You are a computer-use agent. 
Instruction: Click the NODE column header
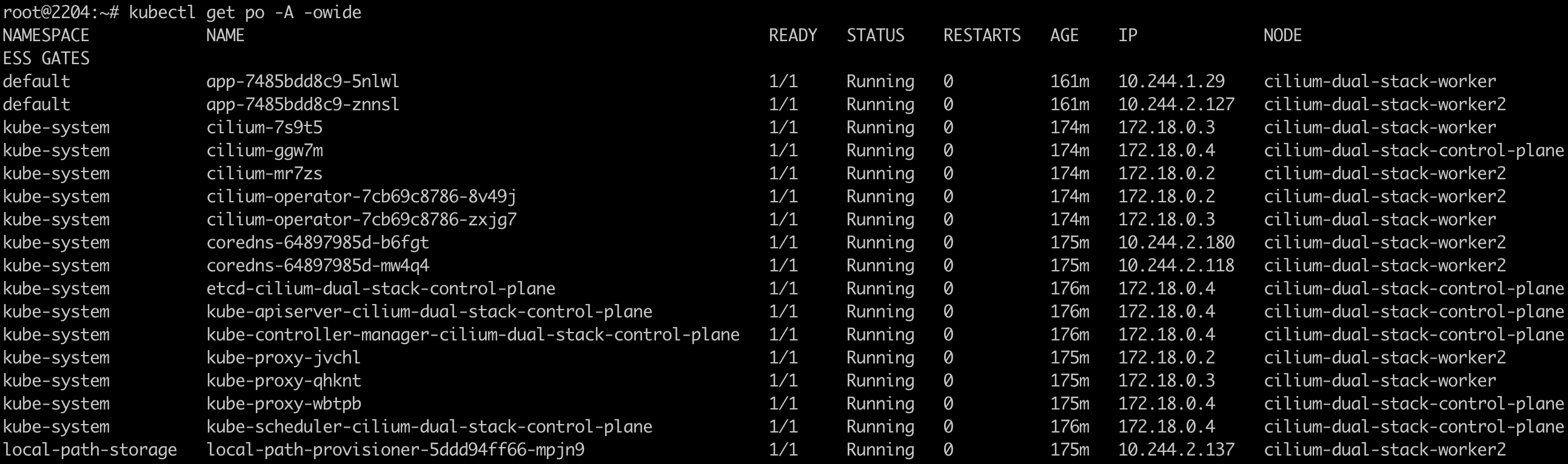pos(1282,35)
